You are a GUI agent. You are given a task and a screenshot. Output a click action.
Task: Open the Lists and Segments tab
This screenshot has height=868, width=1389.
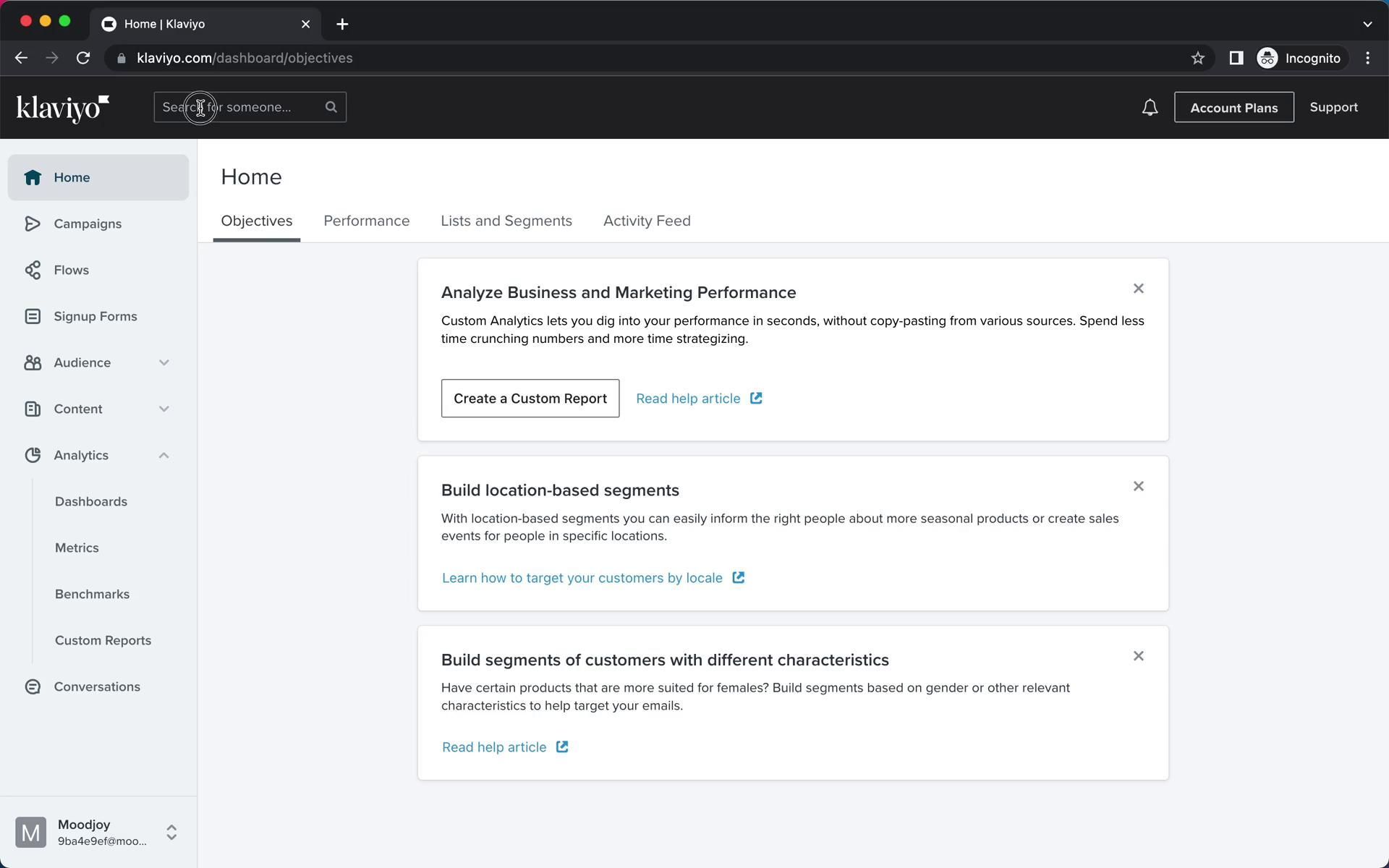click(x=506, y=221)
